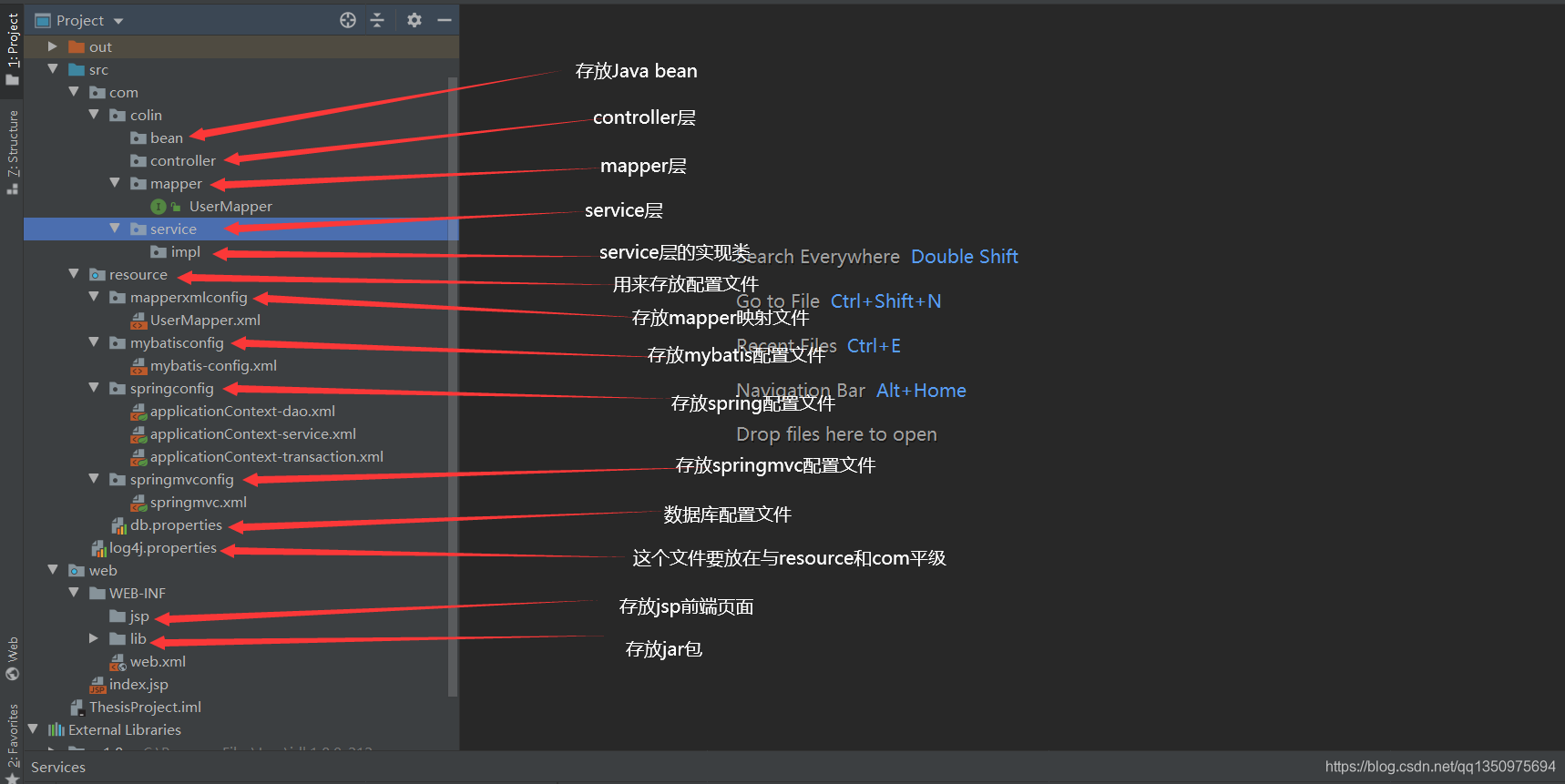
Task: Click the controller package icon
Action: 138,160
